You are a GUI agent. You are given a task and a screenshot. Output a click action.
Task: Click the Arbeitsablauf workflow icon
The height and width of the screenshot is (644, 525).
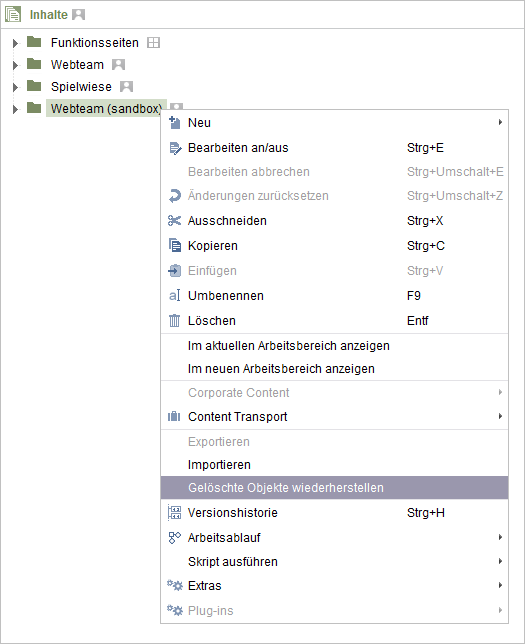[175, 537]
